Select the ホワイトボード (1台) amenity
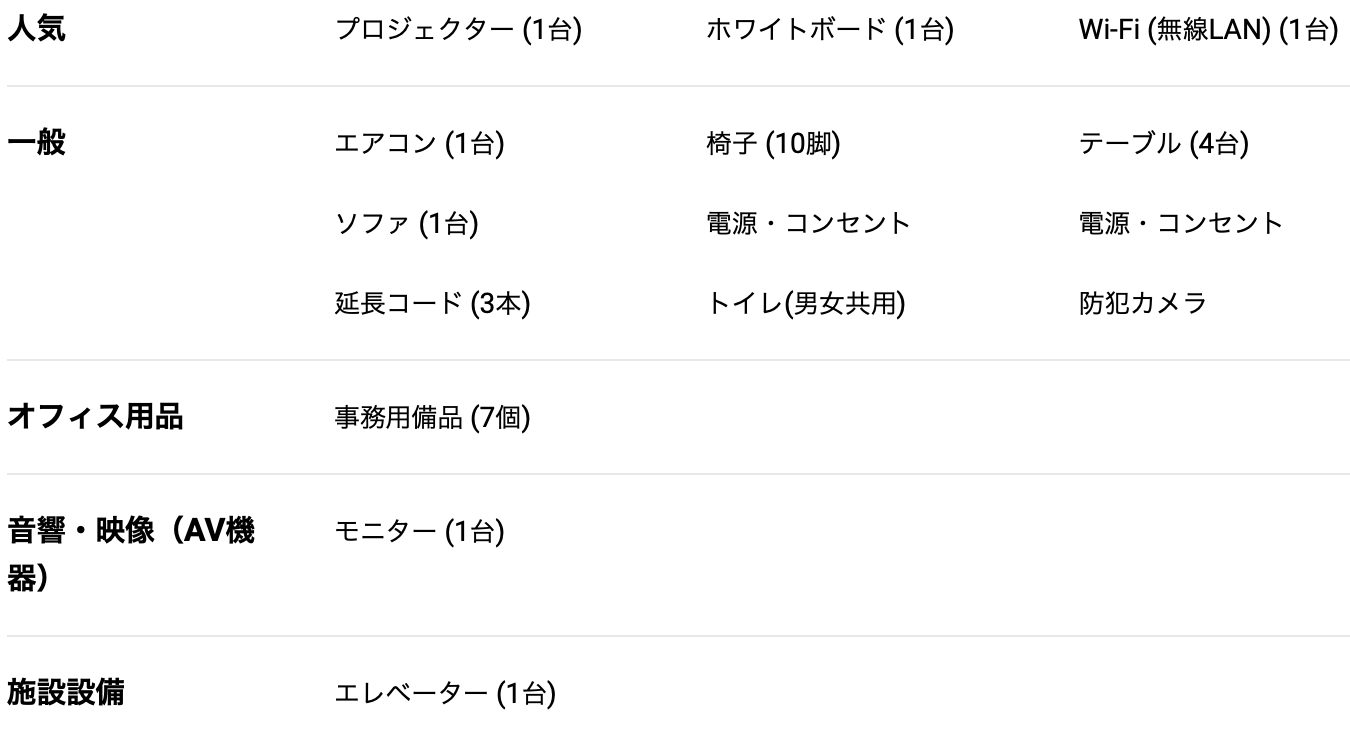1350x731 pixels. click(x=830, y=30)
